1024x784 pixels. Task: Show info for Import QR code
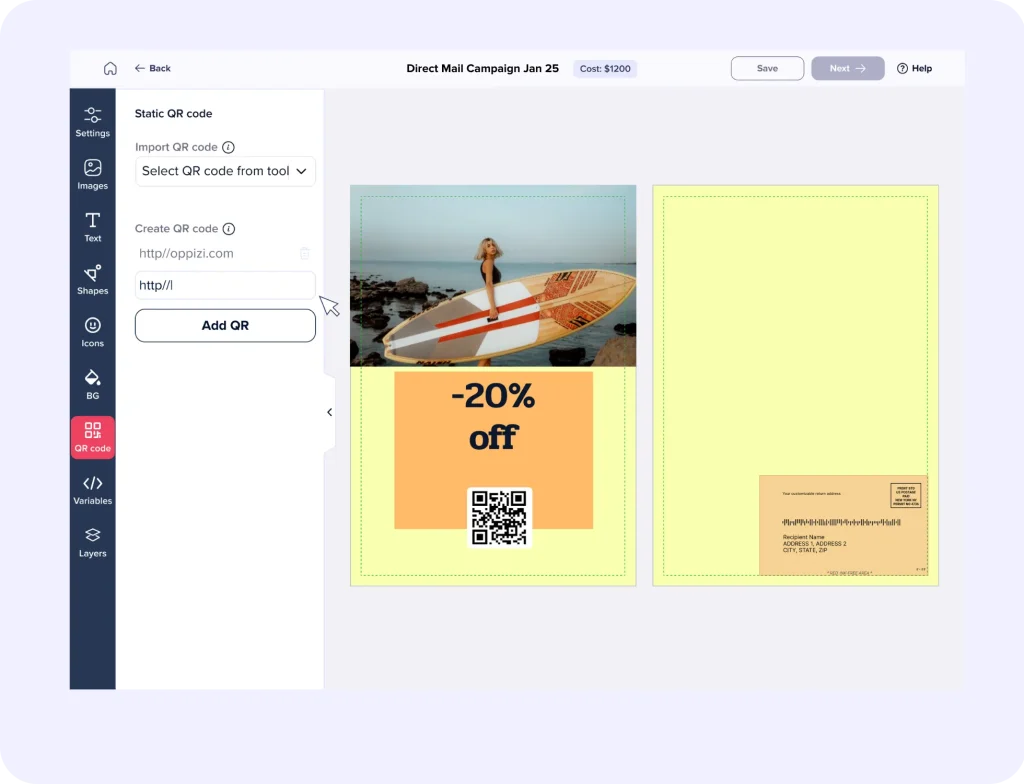(x=228, y=147)
